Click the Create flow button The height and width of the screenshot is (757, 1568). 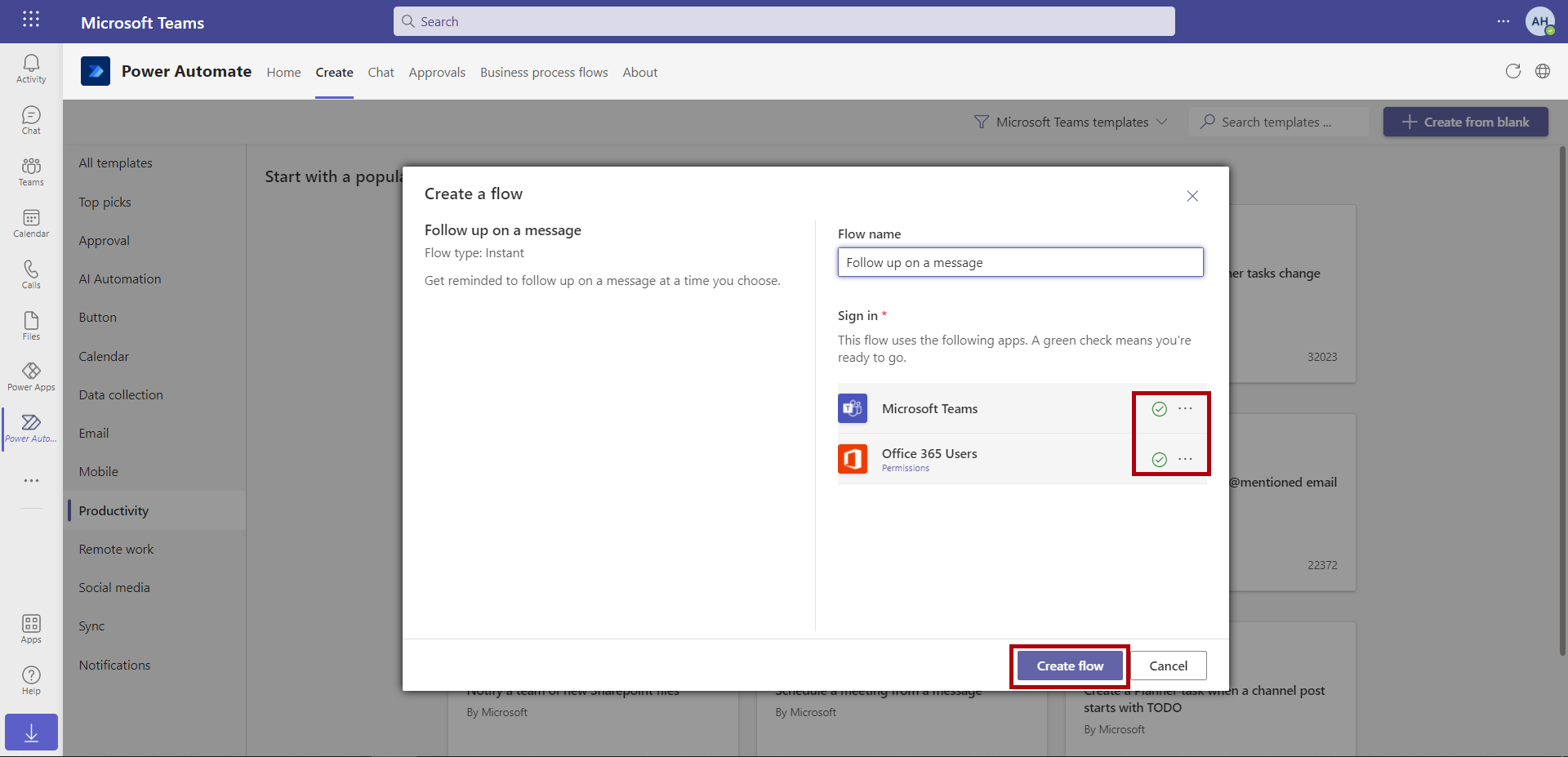tap(1070, 666)
